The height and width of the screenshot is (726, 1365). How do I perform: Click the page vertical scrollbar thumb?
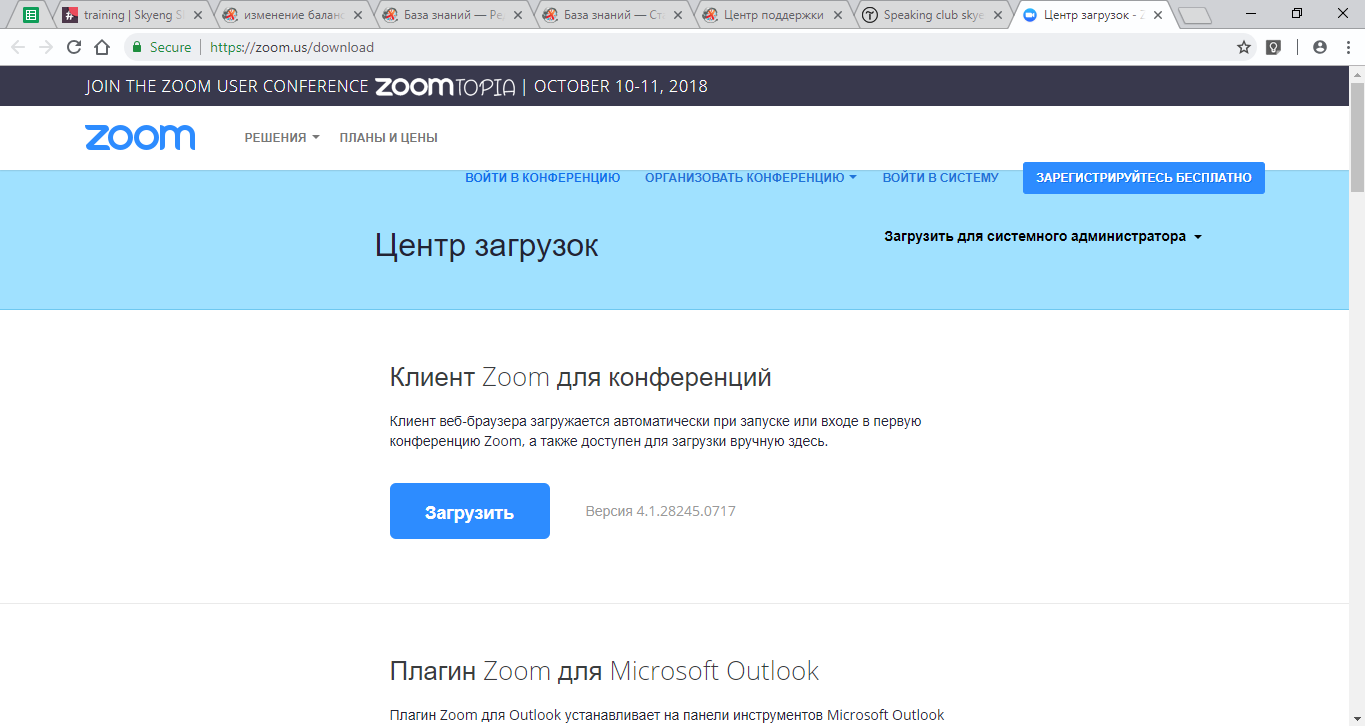[1357, 137]
